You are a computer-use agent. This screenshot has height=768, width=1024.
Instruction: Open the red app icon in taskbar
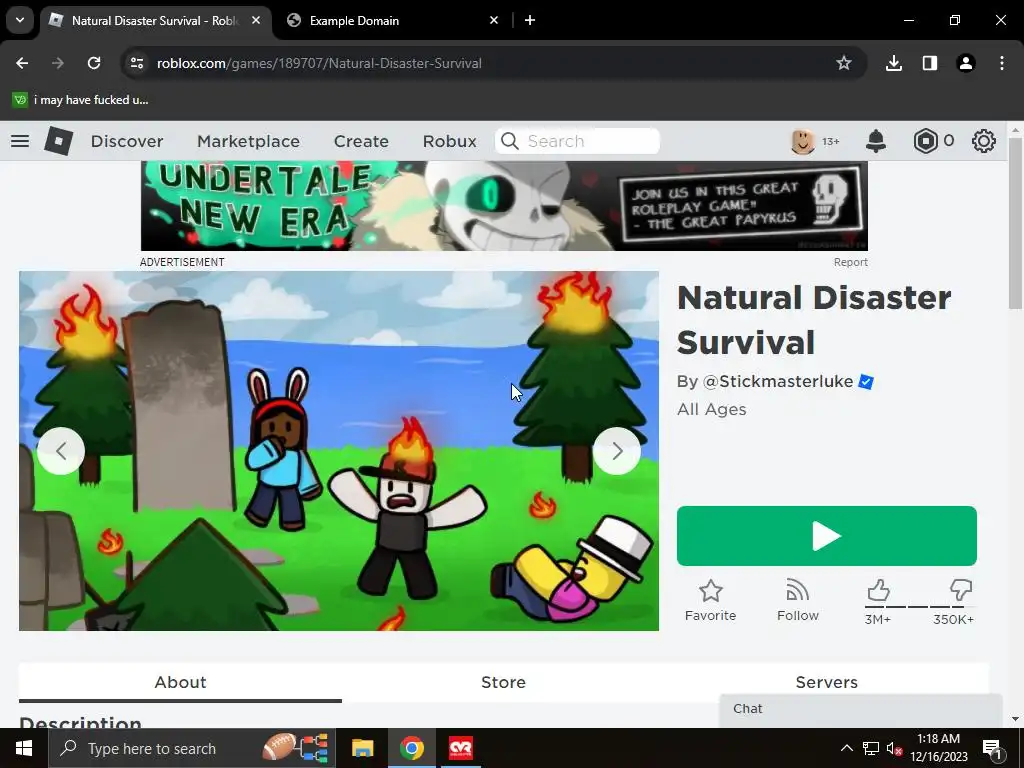461,748
